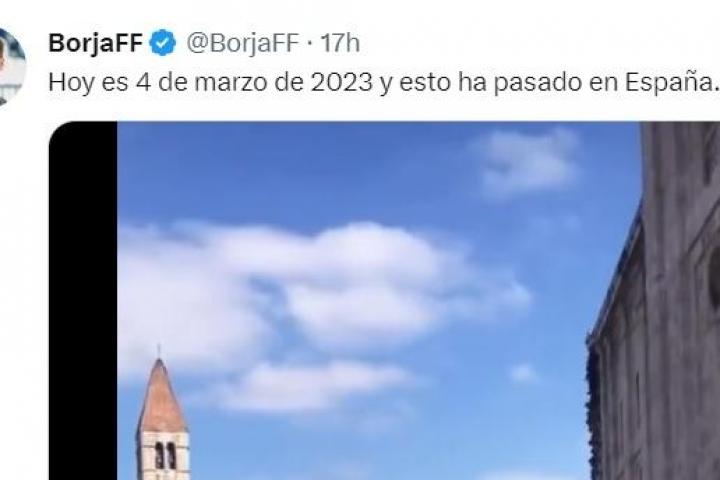Screen dimensions: 720x480
Task: Click the tweet text starting "Hoy es"
Action: pos(383,83)
